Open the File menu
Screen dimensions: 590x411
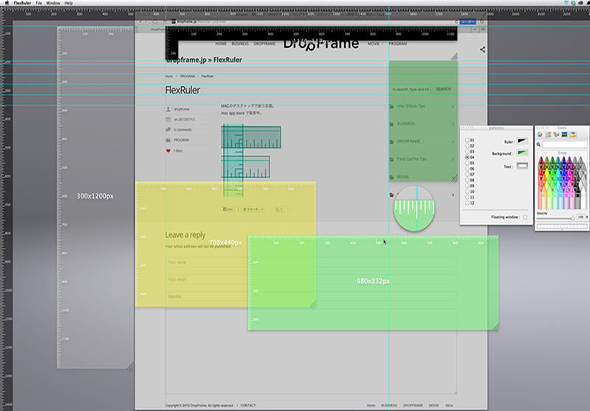point(39,3)
